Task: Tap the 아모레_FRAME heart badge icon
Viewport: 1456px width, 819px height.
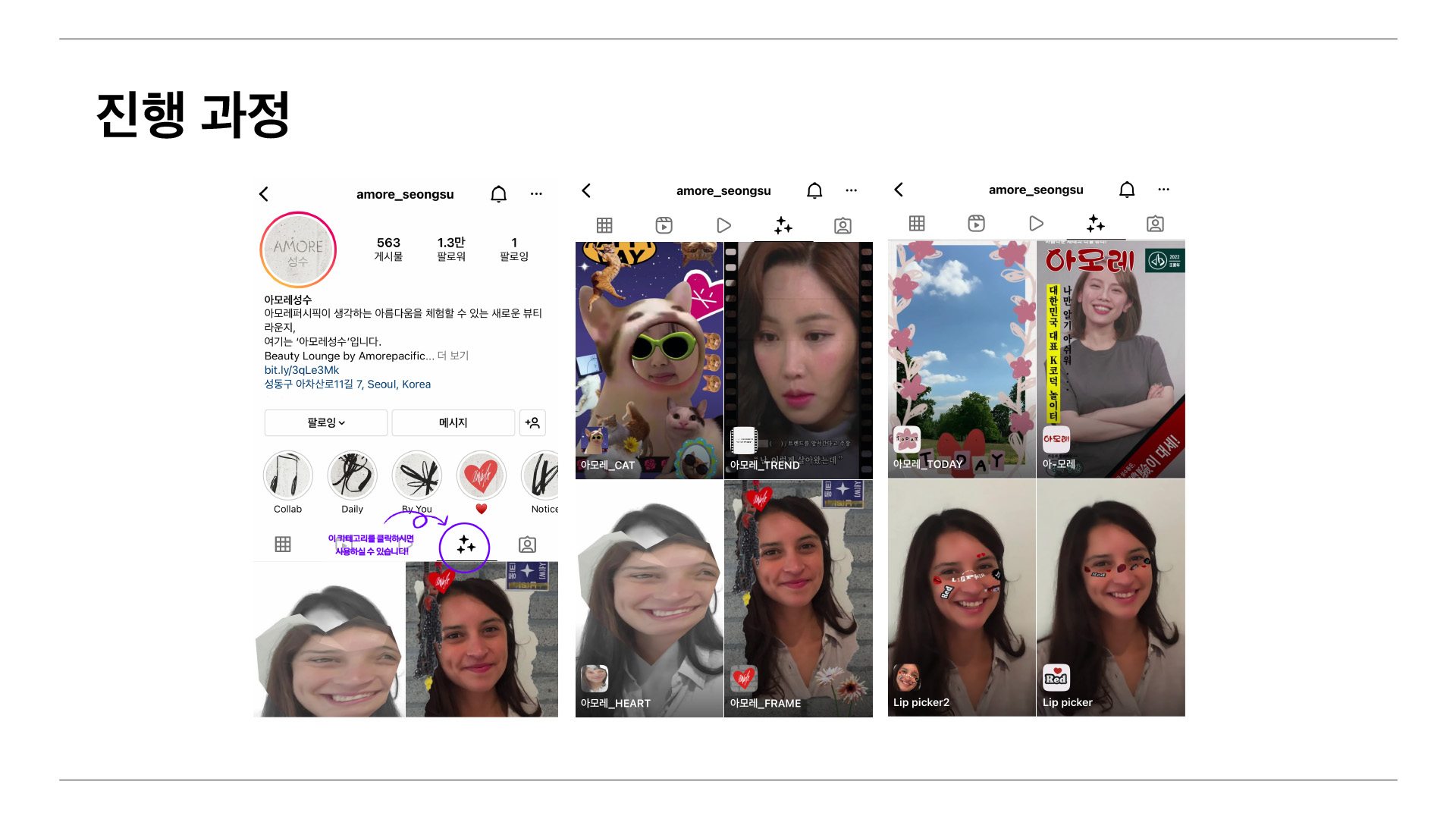Action: (x=744, y=679)
